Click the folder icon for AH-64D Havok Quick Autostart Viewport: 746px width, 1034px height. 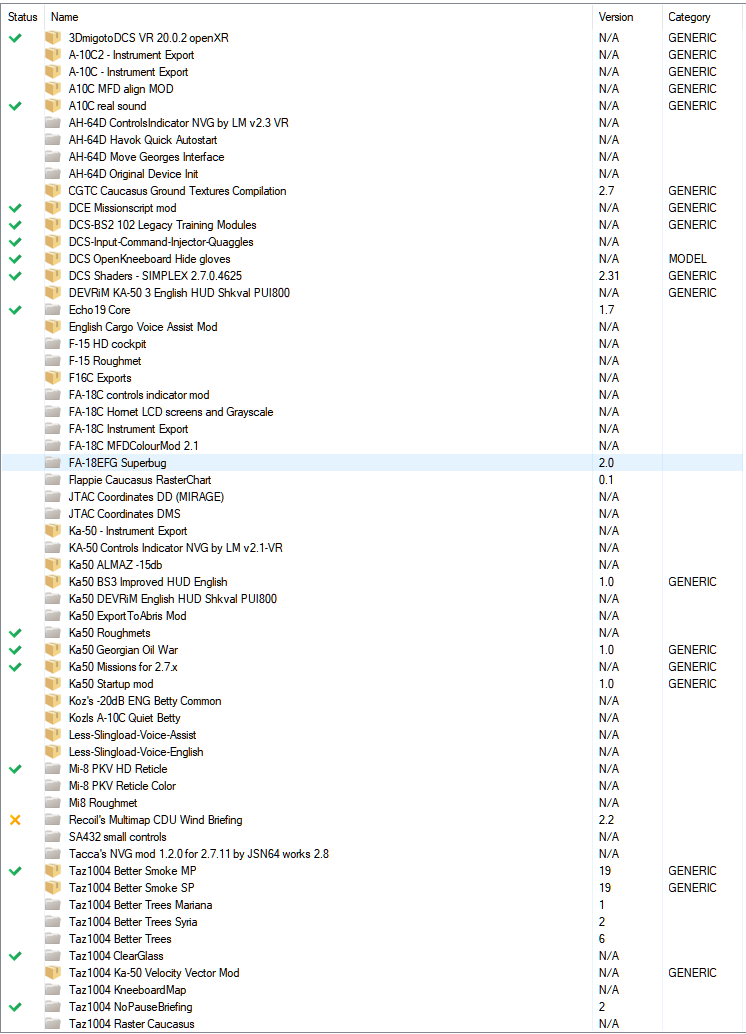(53, 140)
